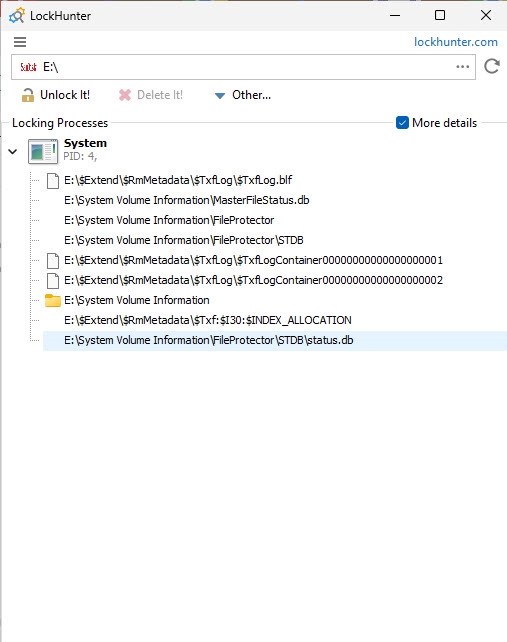507x642 pixels.
Task: Select the MasterFileStatus.db entry
Action: coord(187,200)
